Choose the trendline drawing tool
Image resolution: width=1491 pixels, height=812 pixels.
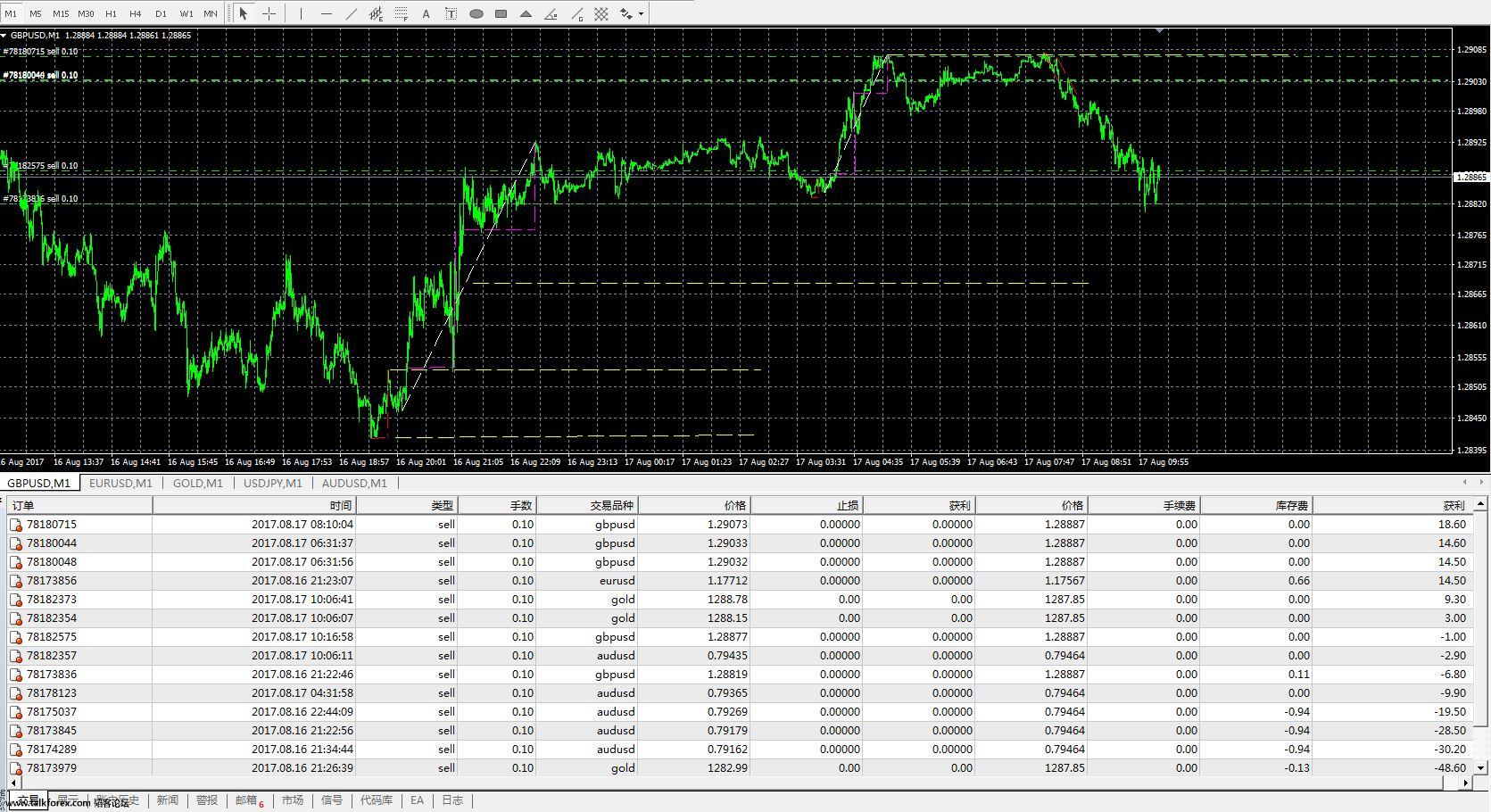pyautogui.click(x=352, y=13)
